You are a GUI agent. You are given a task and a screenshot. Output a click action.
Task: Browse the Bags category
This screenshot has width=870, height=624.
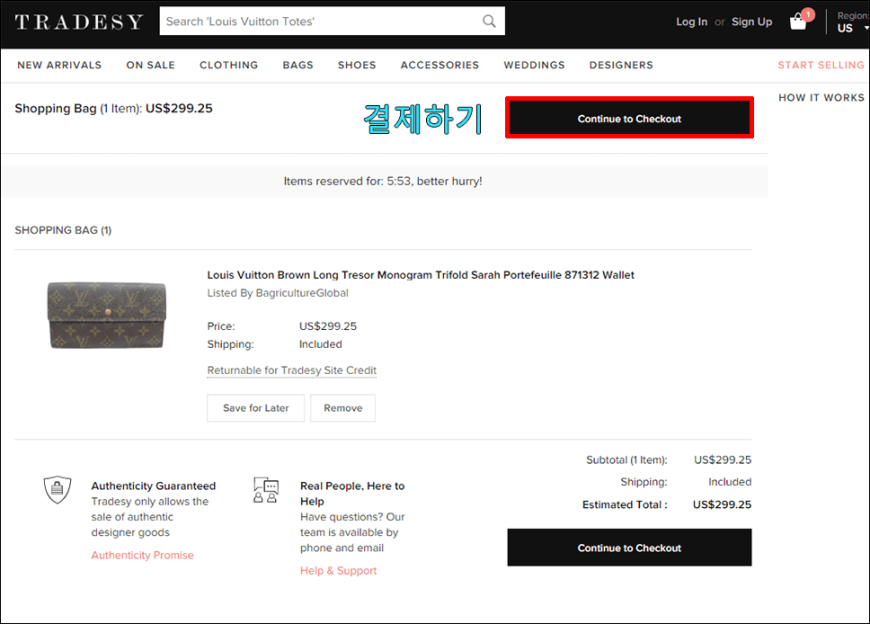pos(298,65)
